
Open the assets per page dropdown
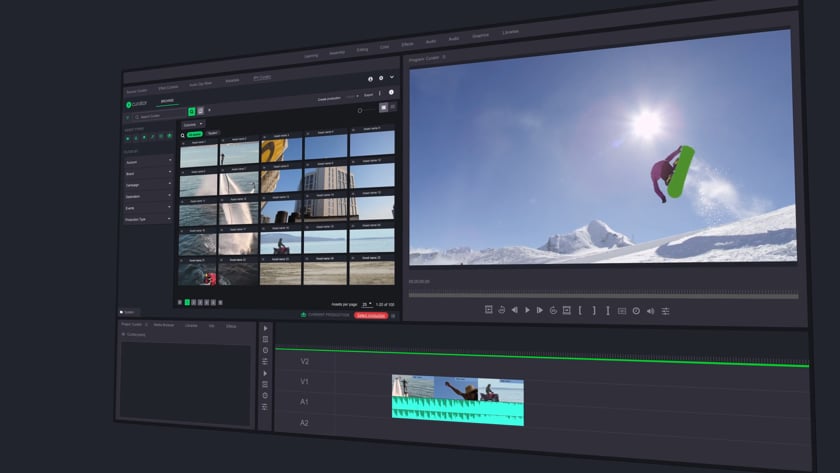pos(366,304)
